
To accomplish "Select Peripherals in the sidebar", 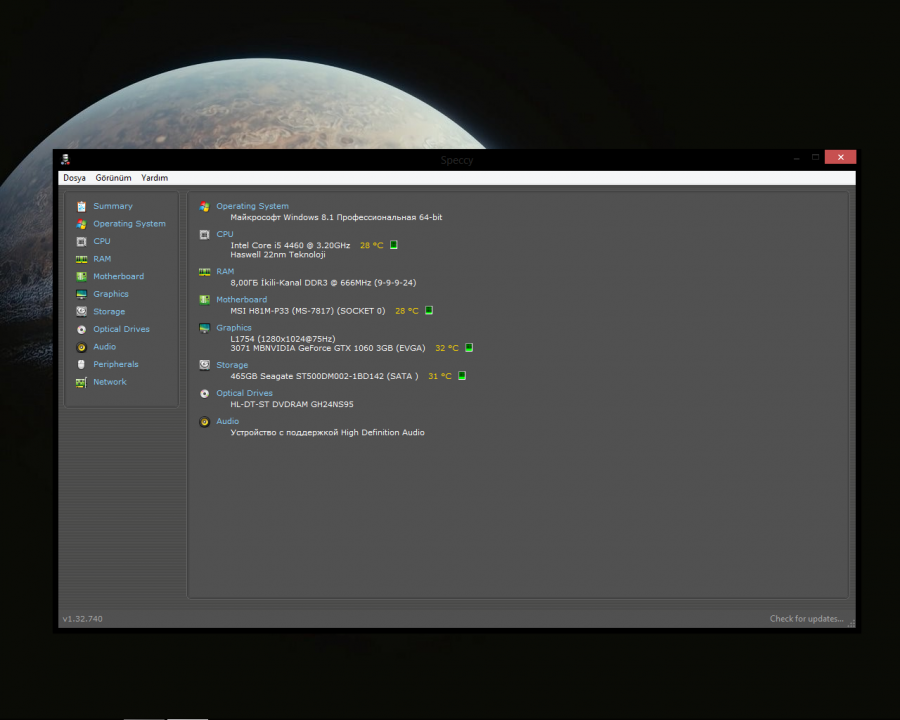I will coord(115,364).
